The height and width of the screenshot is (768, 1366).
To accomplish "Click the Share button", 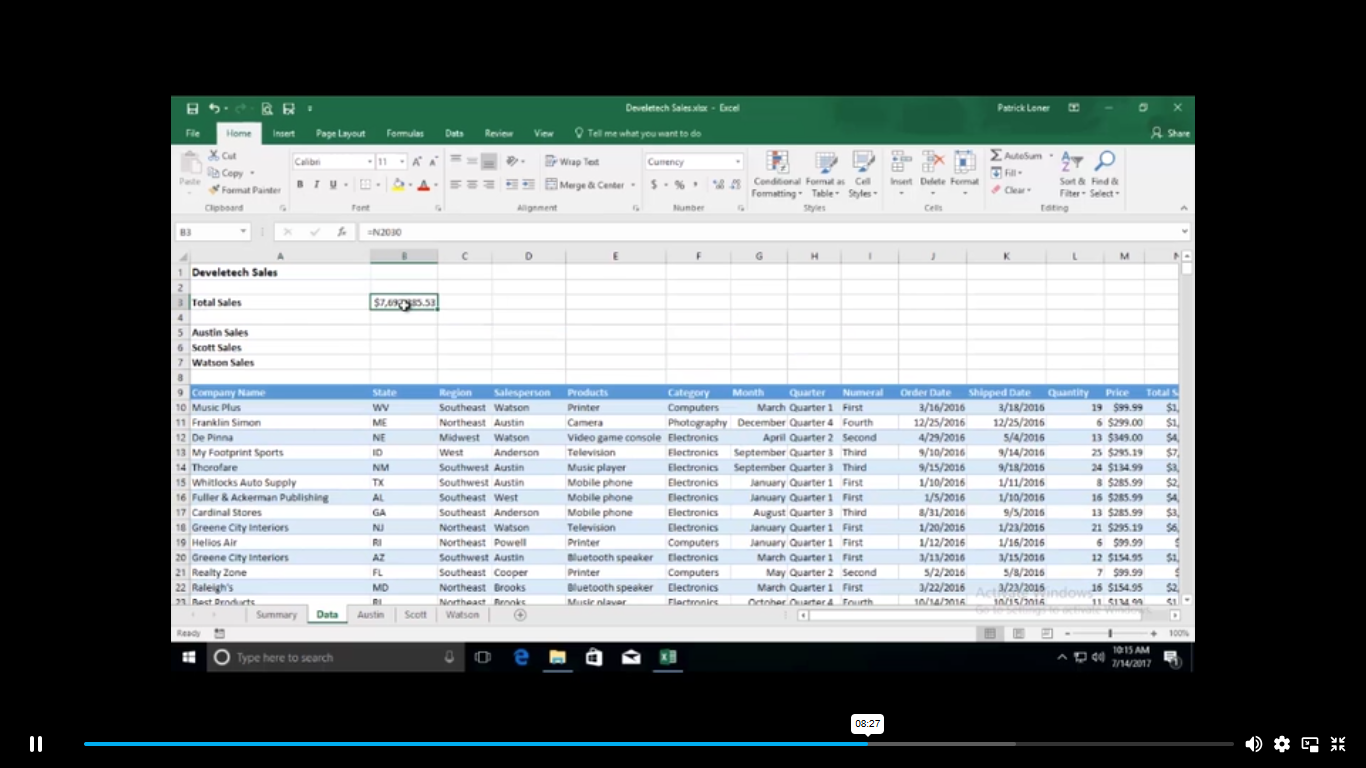I will coord(1171,133).
